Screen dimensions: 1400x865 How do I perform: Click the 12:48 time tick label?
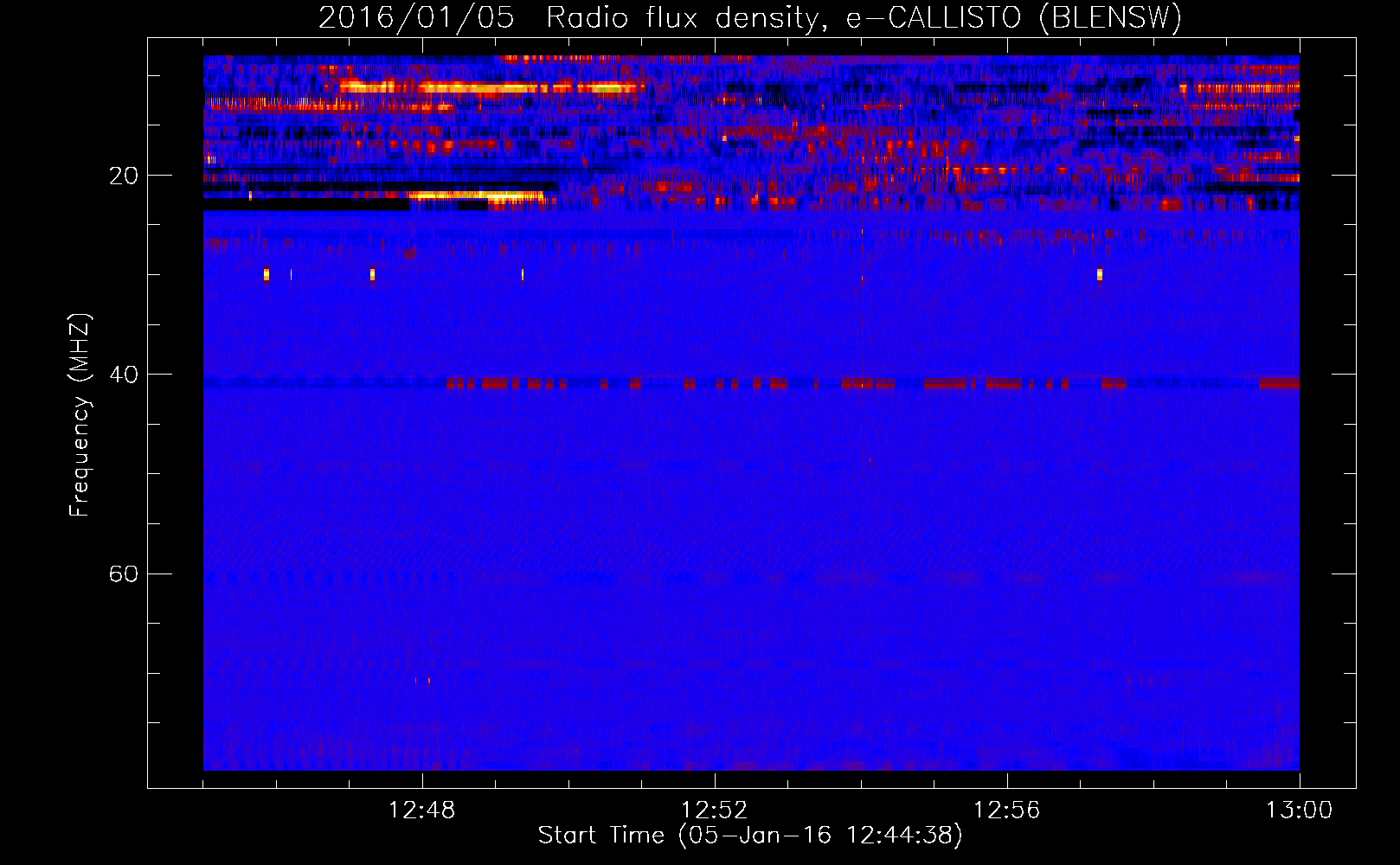click(x=422, y=811)
